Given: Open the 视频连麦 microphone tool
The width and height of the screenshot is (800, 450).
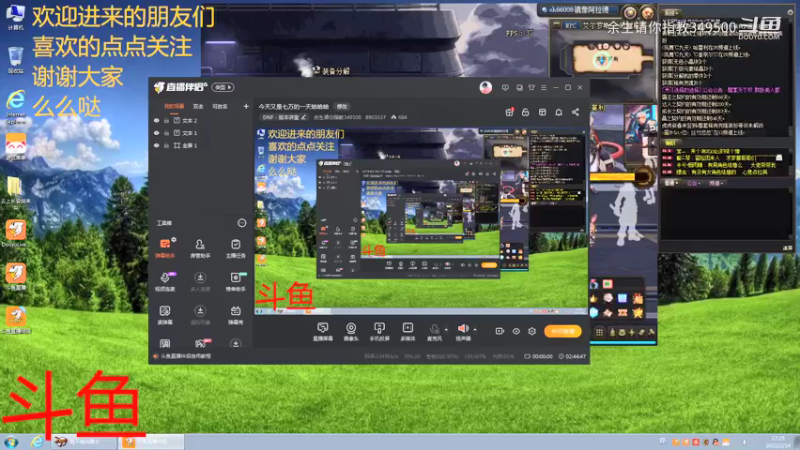Looking at the screenshot, I should (x=165, y=282).
